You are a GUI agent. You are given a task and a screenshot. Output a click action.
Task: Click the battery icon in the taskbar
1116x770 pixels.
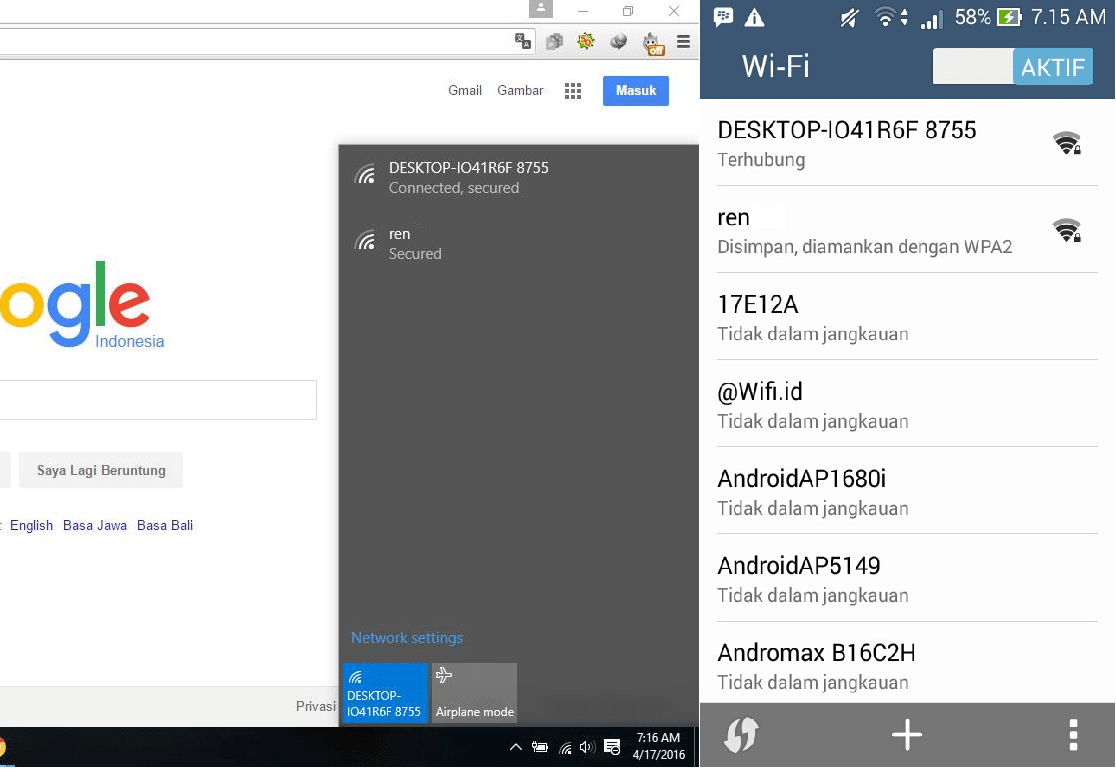point(540,747)
